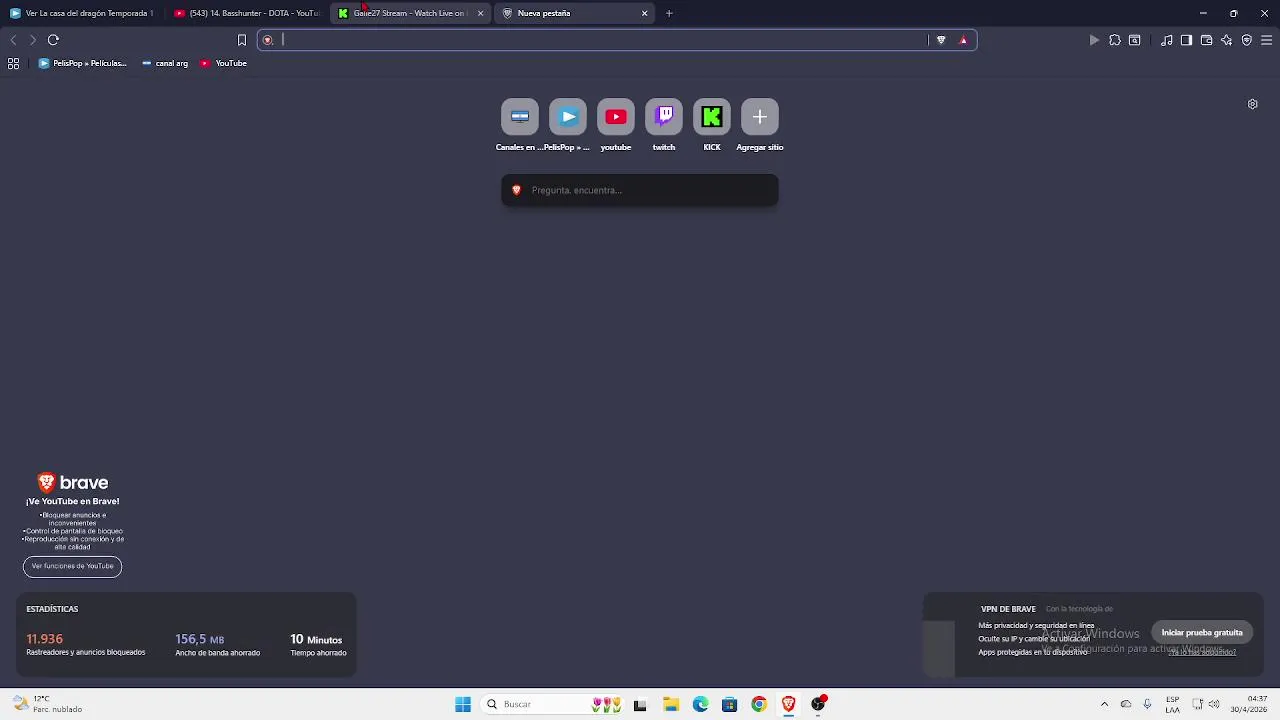This screenshot has height=720, width=1280.
Task: Open YouTube bookmark in bookmarks bar
Action: [223, 63]
